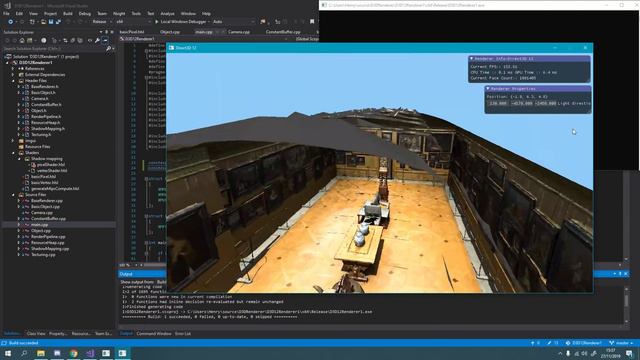Click the Visual Studio taskbar icon
Viewport: 640px width, 360px height.
coord(90,353)
